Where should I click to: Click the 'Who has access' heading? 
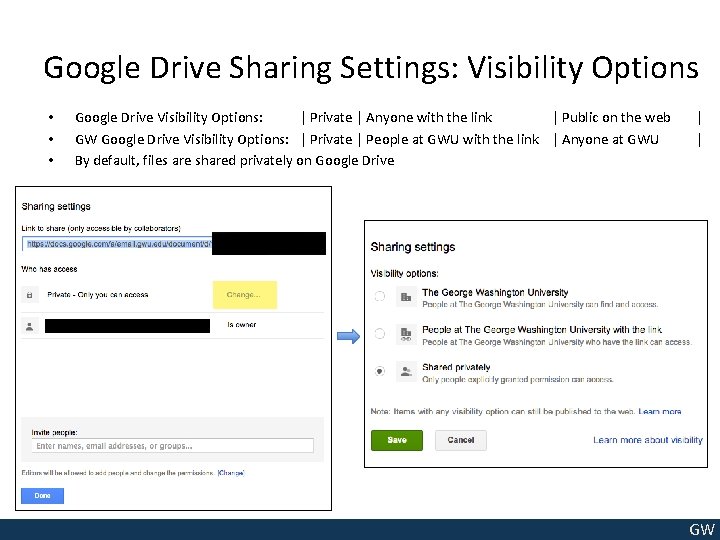[49, 269]
